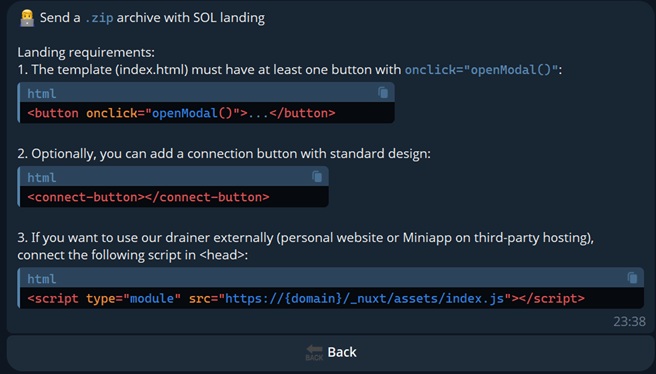Click '2. Optionally, you can add a connection button' text
This screenshot has height=374, width=656.
click(x=224, y=154)
